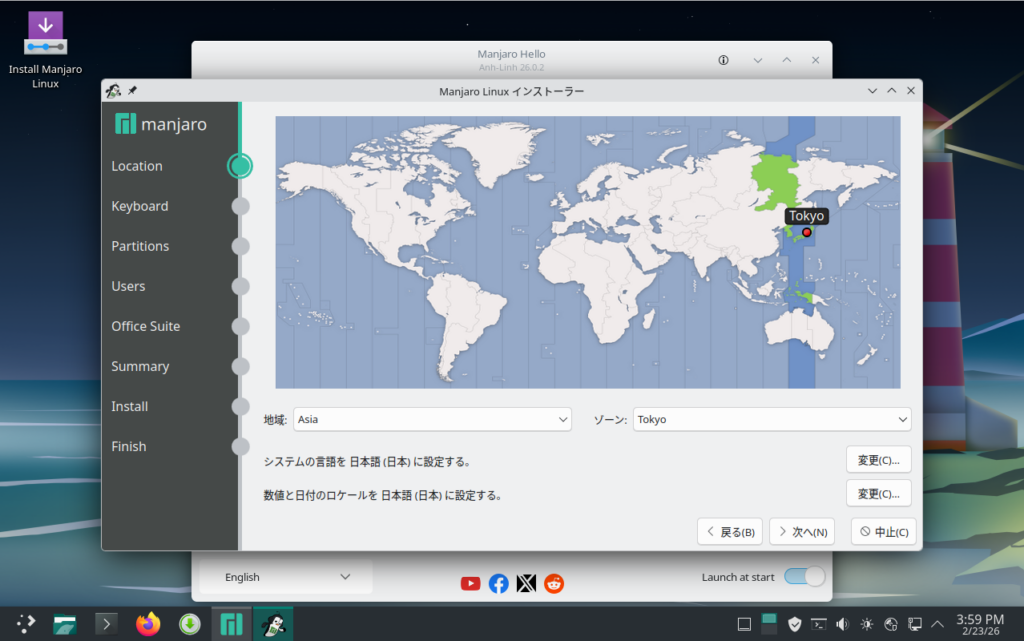Toggle the Launch at start switch
This screenshot has height=641, width=1024.
click(804, 577)
